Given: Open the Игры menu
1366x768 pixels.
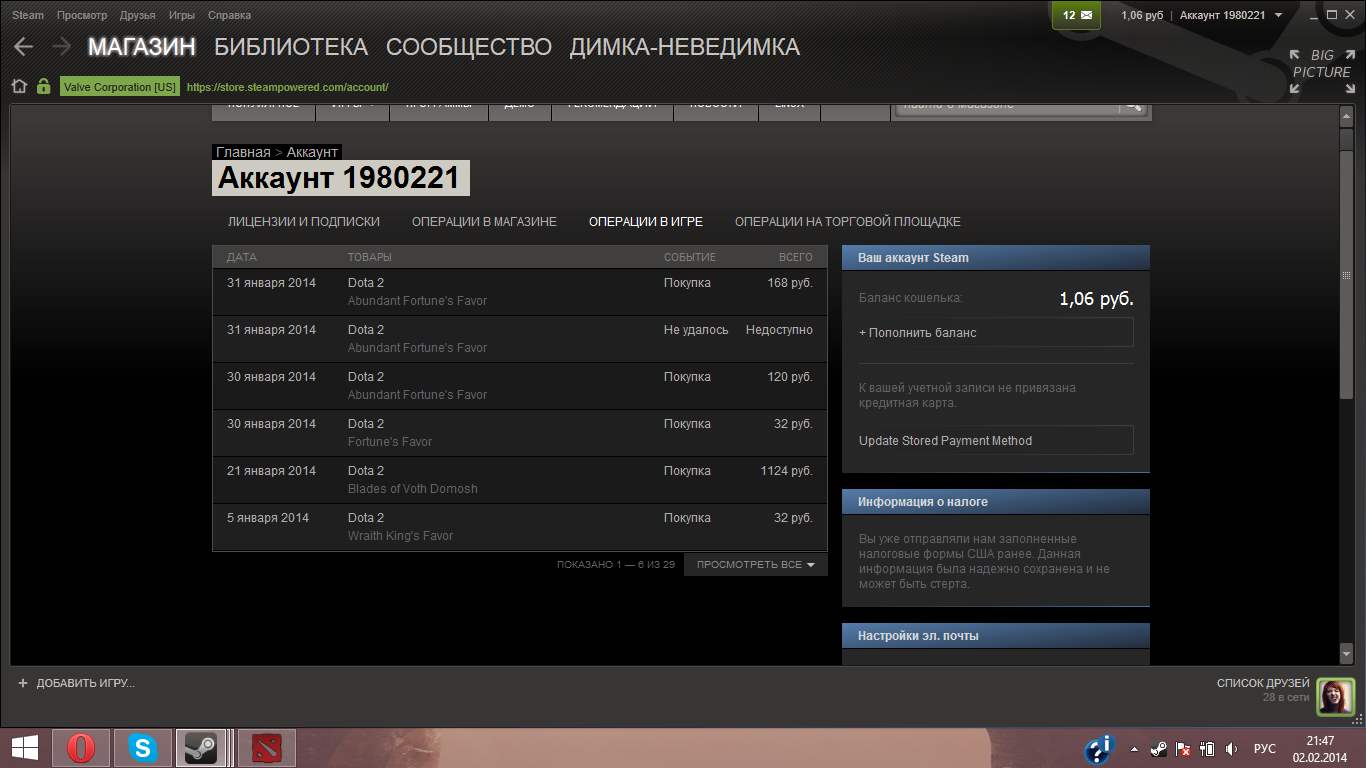Looking at the screenshot, I should [x=182, y=15].
